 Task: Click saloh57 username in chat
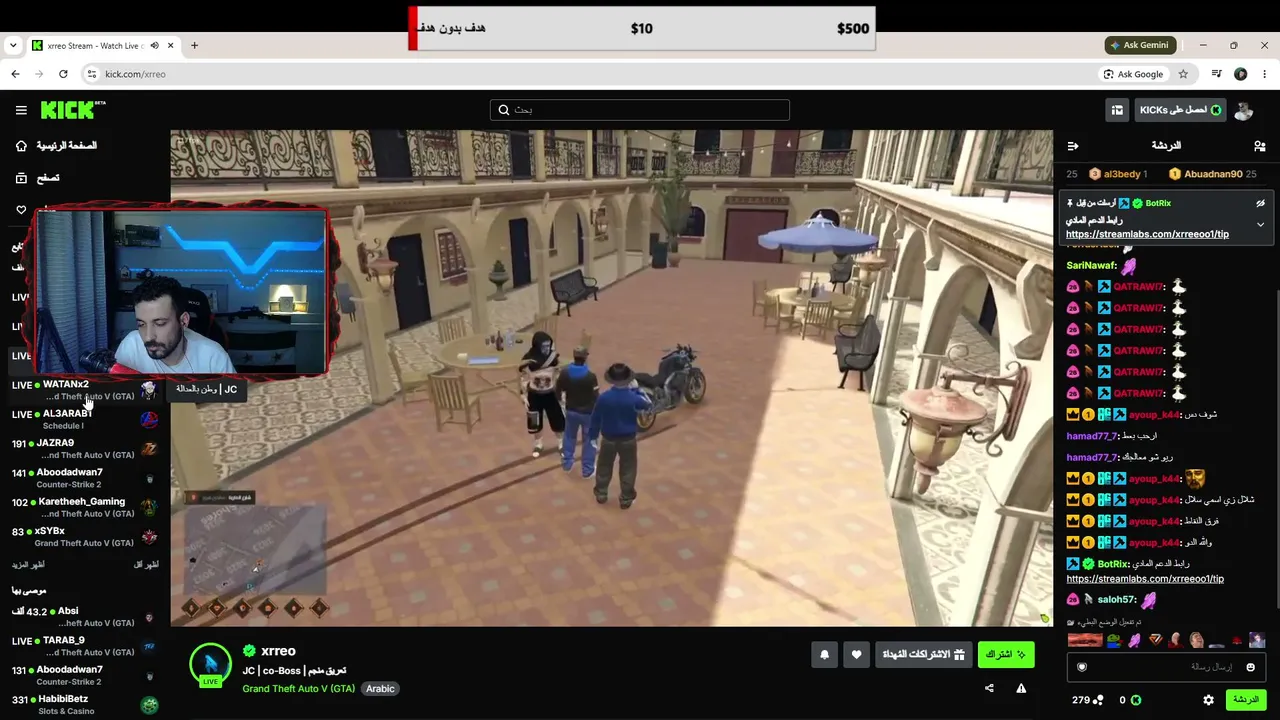point(1116,600)
